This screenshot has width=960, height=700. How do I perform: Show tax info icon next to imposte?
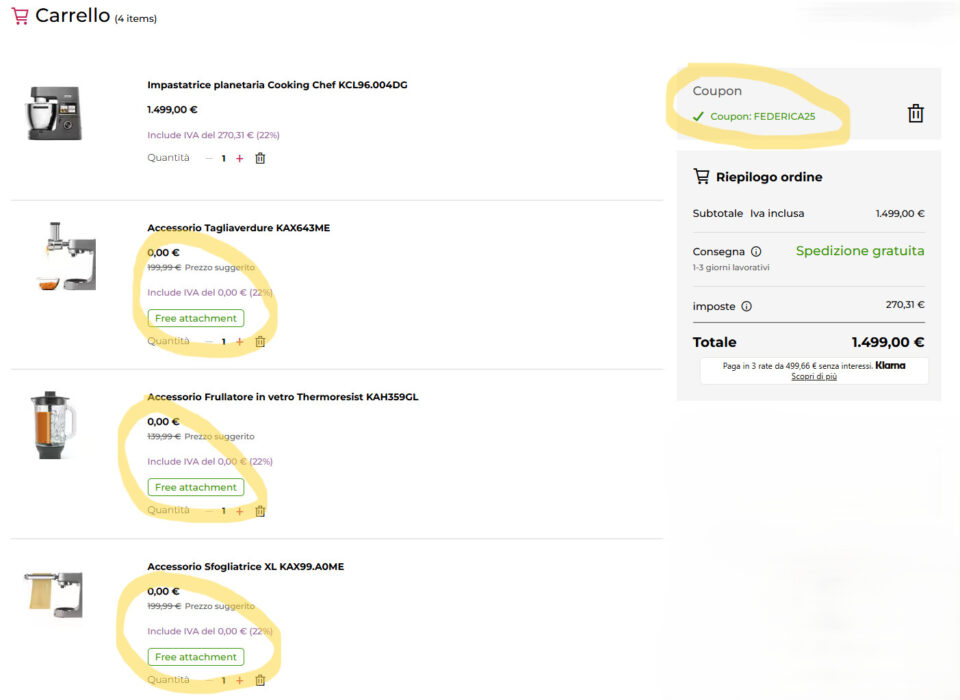tap(746, 306)
